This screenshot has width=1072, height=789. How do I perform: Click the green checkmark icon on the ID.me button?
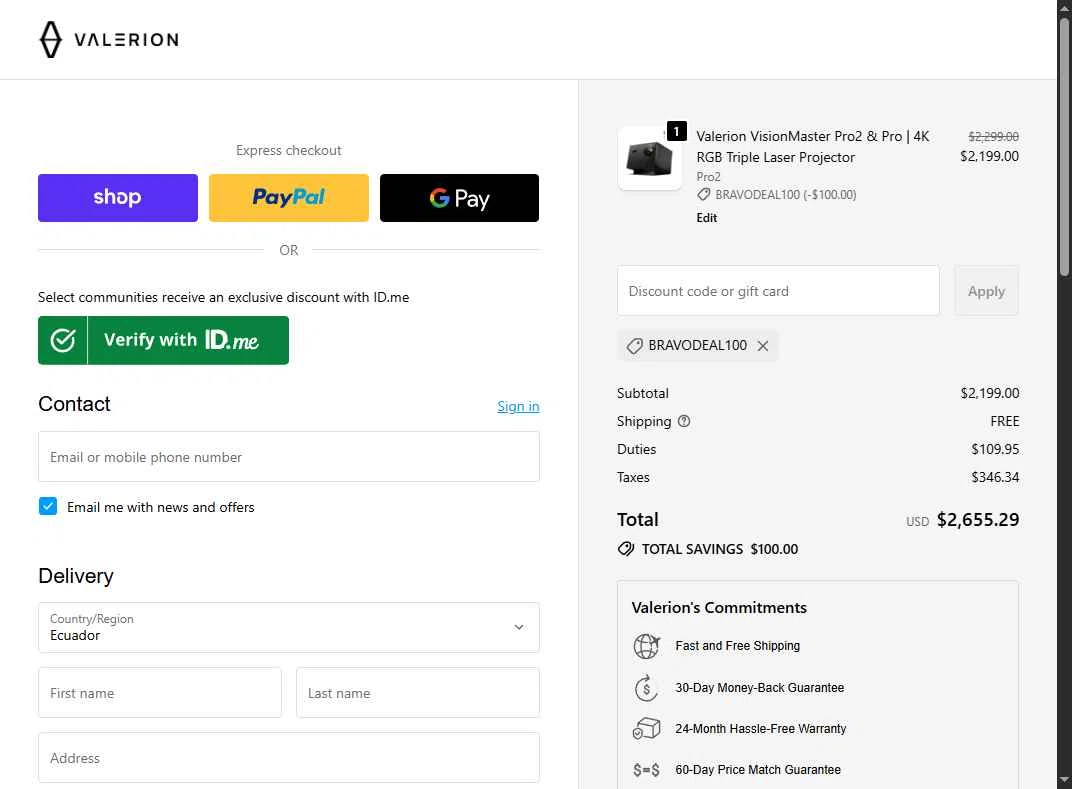63,340
